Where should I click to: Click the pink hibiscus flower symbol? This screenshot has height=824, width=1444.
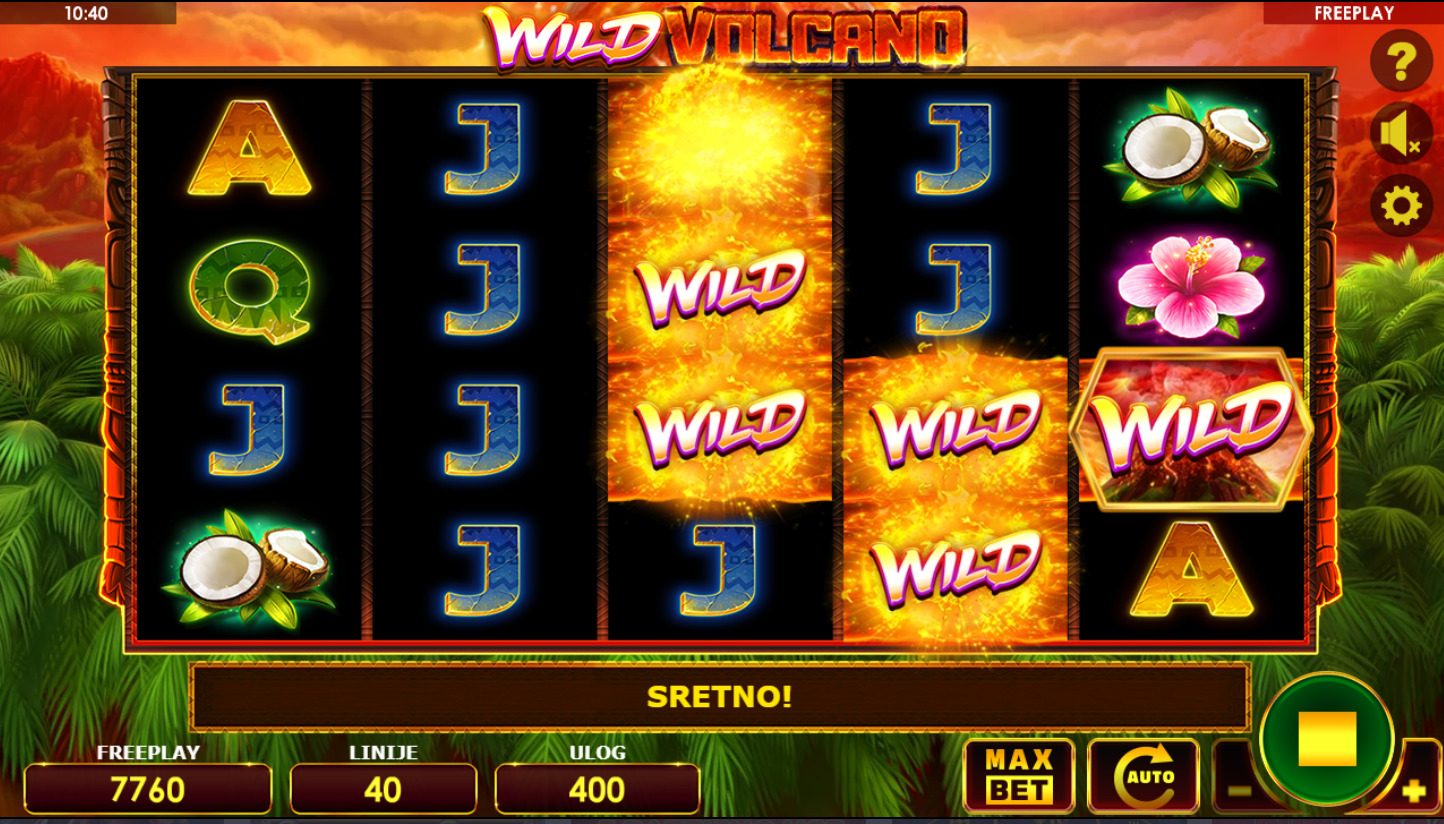tap(1190, 286)
